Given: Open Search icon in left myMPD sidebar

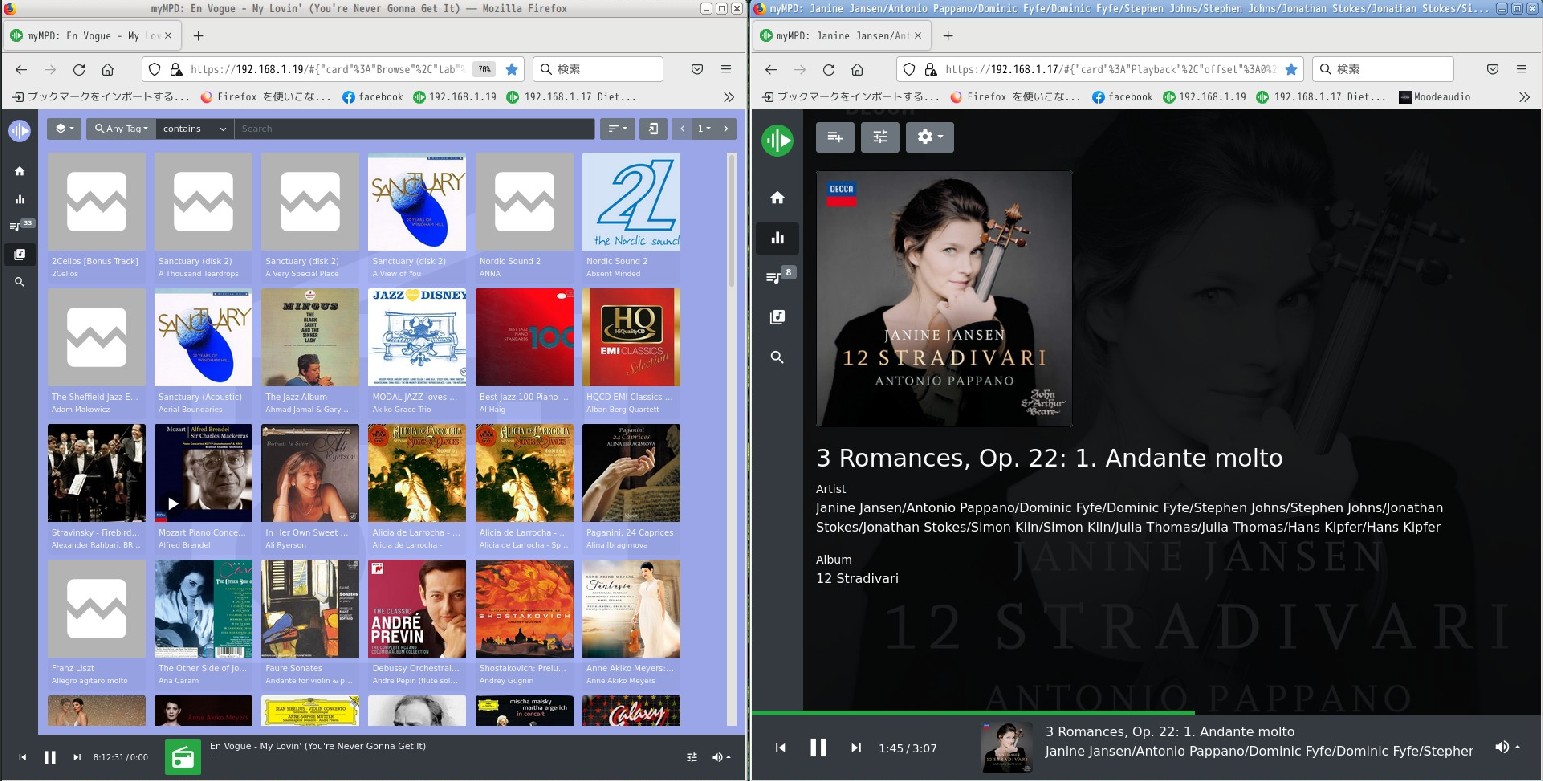Looking at the screenshot, I should click(x=19, y=283).
